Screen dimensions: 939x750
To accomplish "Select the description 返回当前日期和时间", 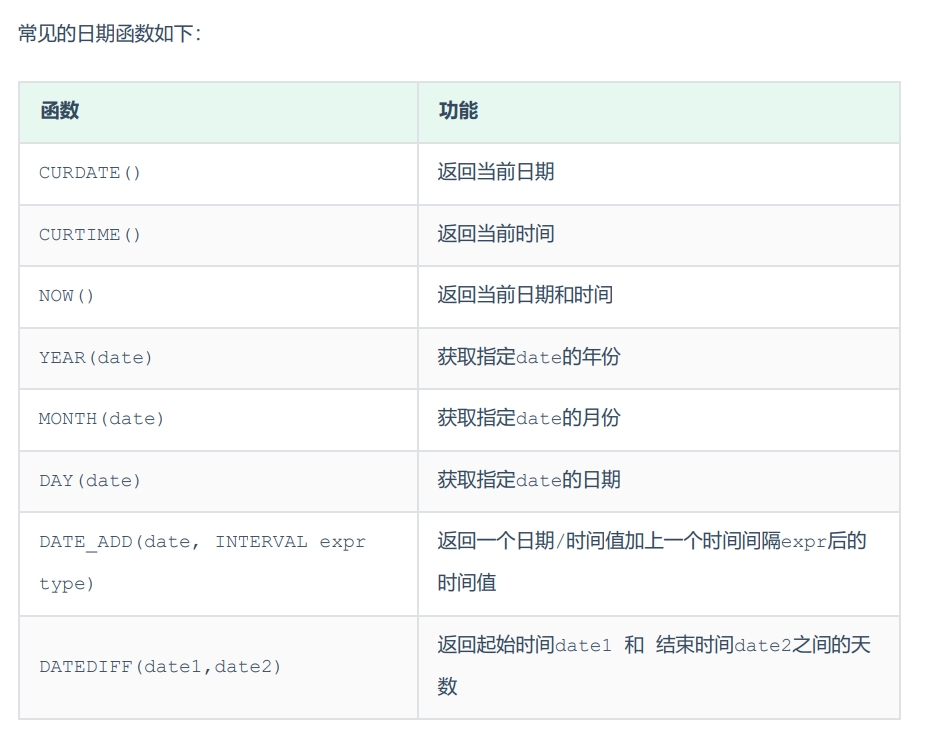I will coord(525,295).
